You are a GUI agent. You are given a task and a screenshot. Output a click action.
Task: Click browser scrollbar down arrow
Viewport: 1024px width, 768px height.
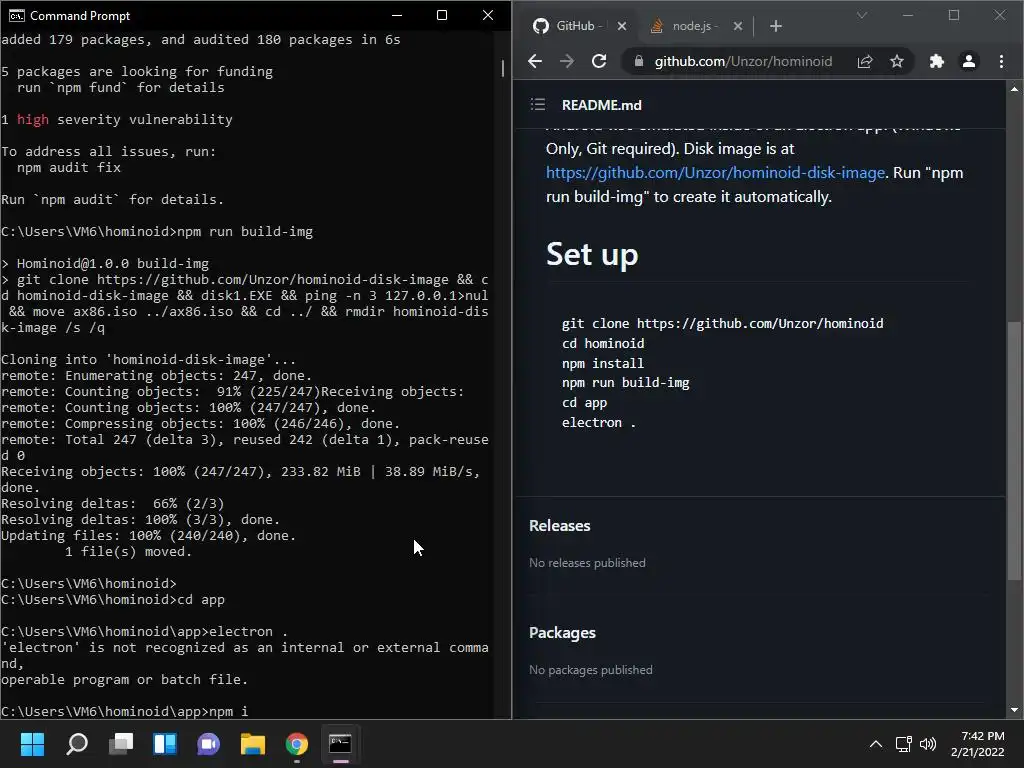point(1014,710)
